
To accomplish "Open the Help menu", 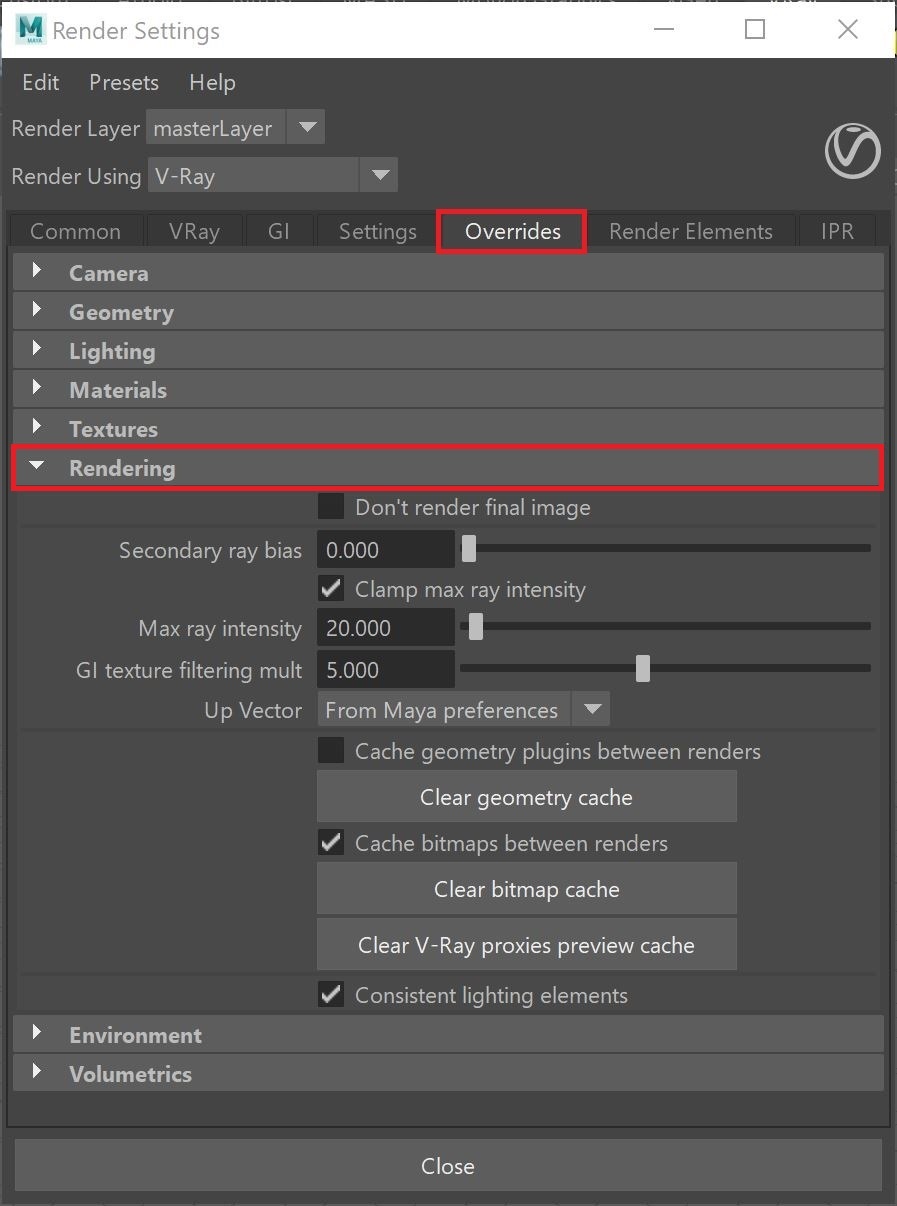I will pyautogui.click(x=212, y=82).
